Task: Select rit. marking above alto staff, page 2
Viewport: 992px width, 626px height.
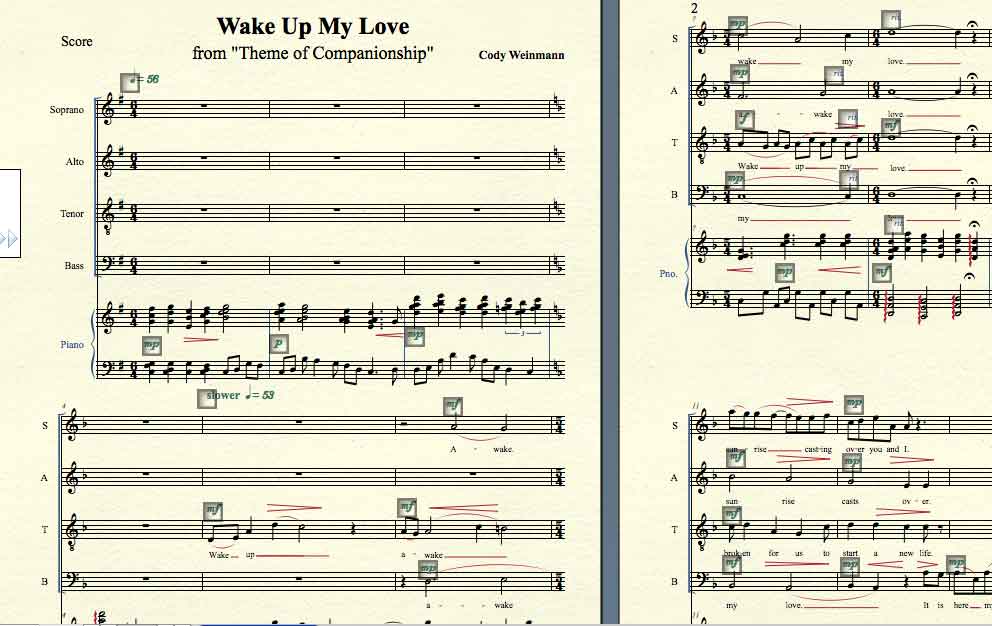Action: point(834,75)
